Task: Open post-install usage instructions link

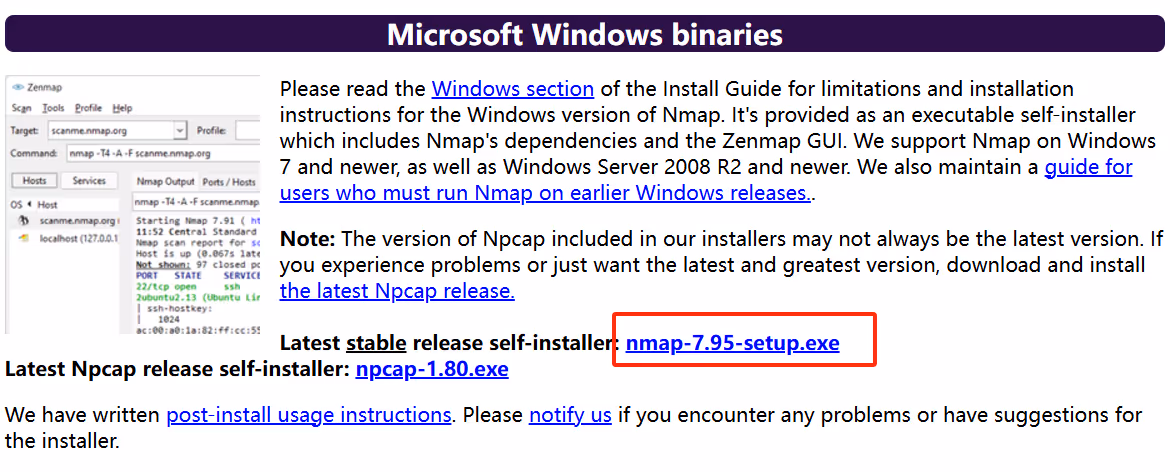Action: click(x=309, y=414)
